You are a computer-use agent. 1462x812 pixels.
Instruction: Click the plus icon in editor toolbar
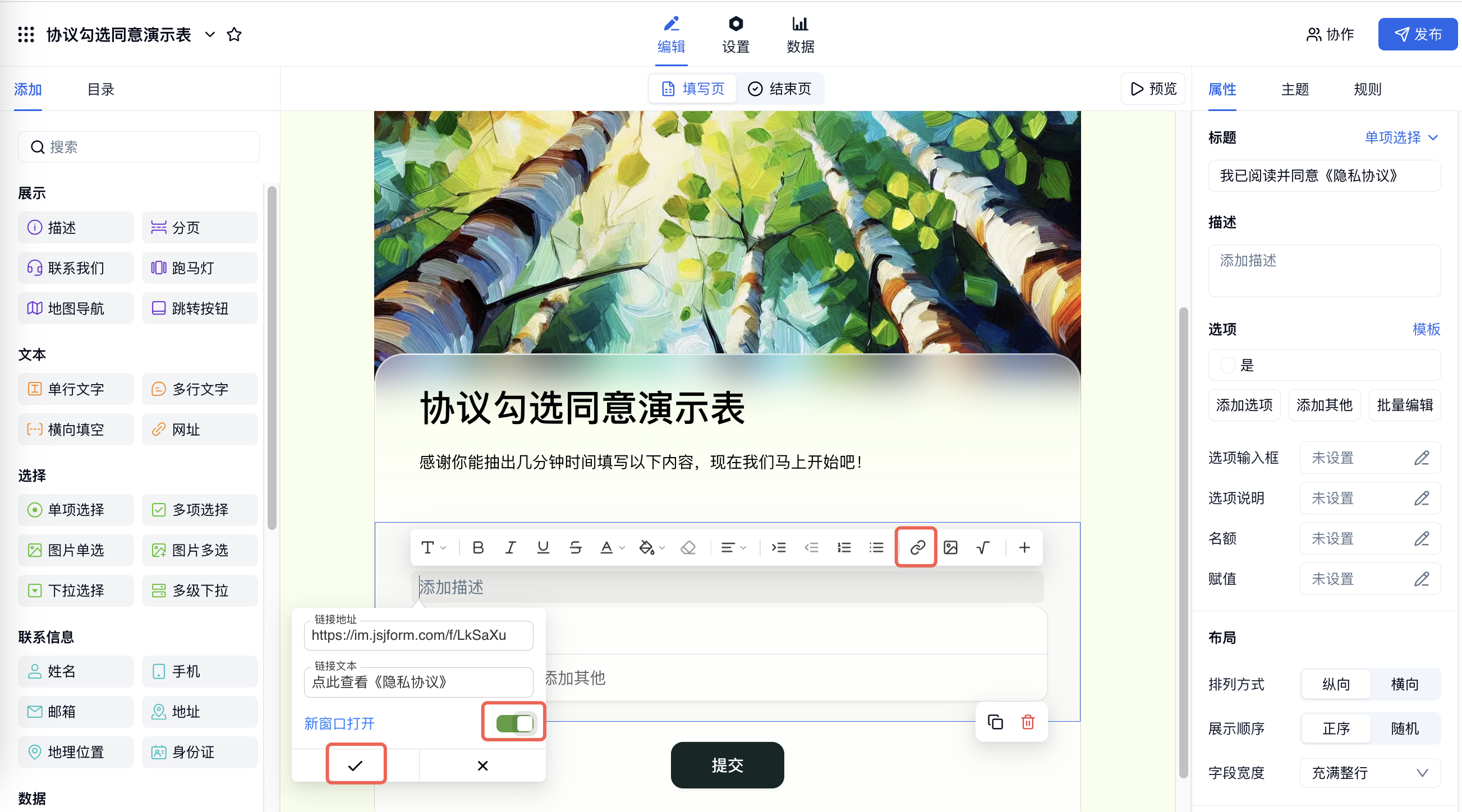click(x=1024, y=547)
